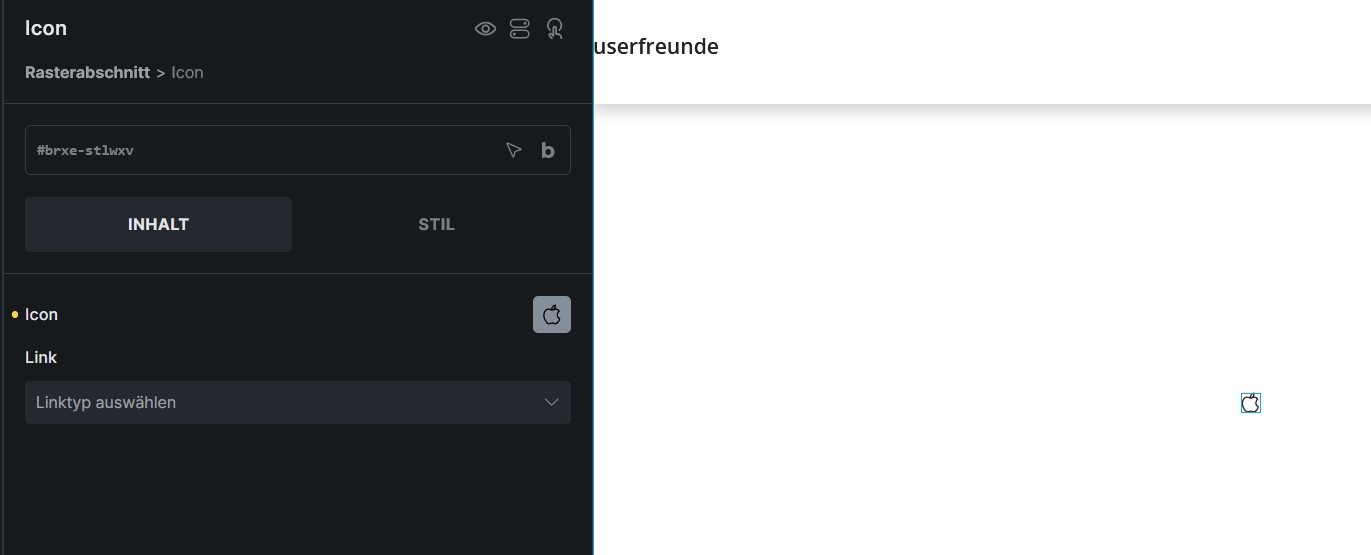The width and height of the screenshot is (1371, 555).
Task: Click the "userfreunde" header text on canvas
Action: coord(656,46)
